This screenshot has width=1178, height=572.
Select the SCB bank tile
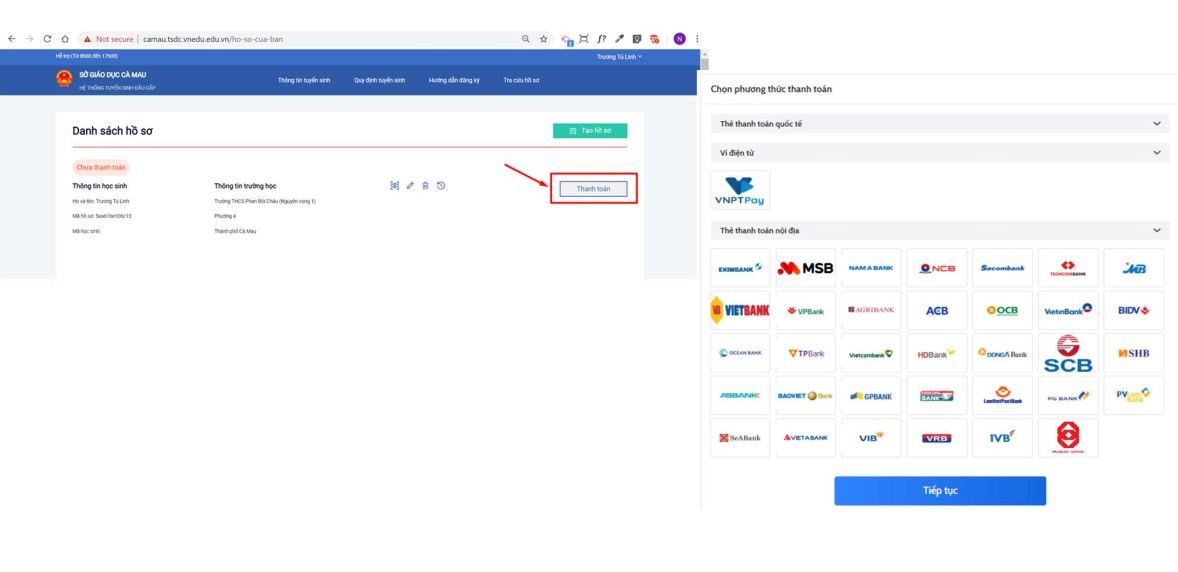[x=1067, y=354]
